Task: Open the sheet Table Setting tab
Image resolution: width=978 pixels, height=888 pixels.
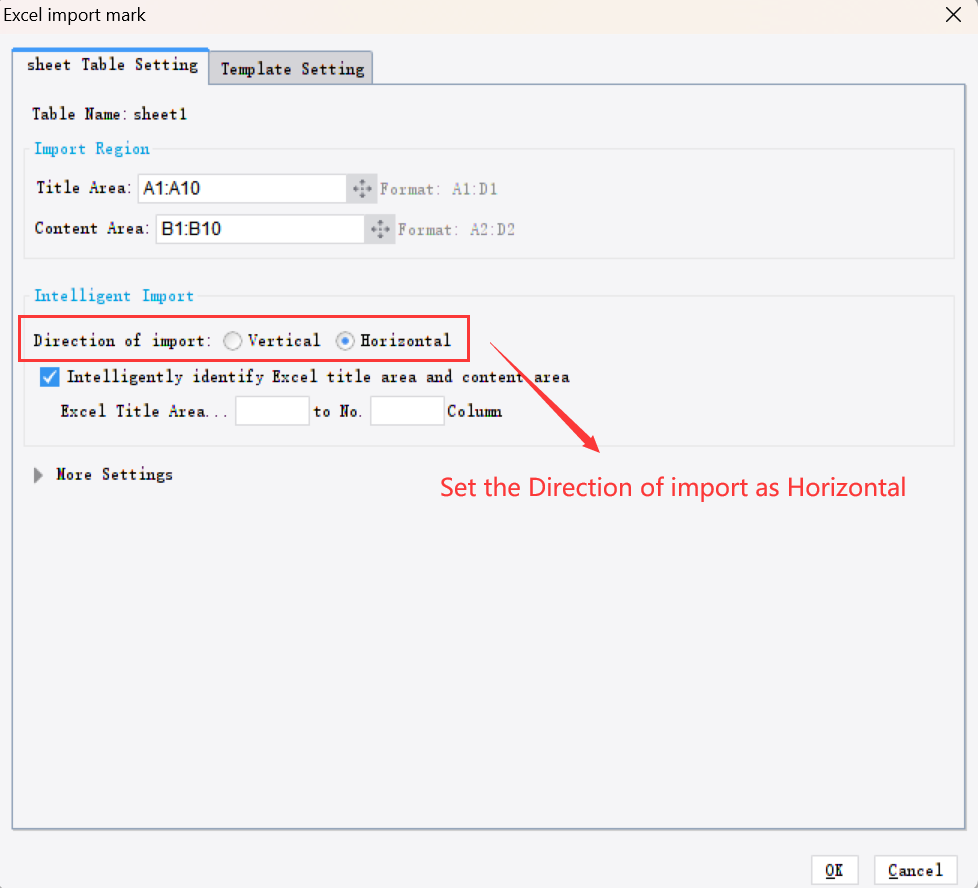Action: [x=110, y=64]
